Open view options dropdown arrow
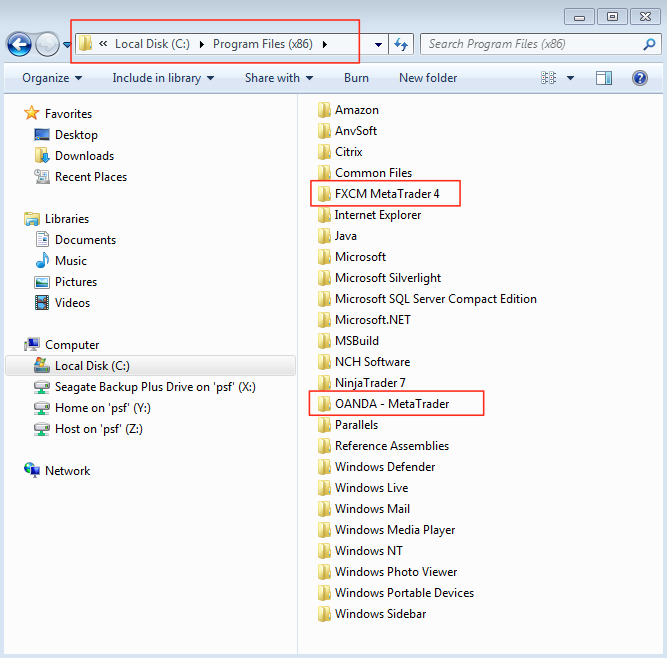This screenshot has width=667, height=658. (571, 78)
